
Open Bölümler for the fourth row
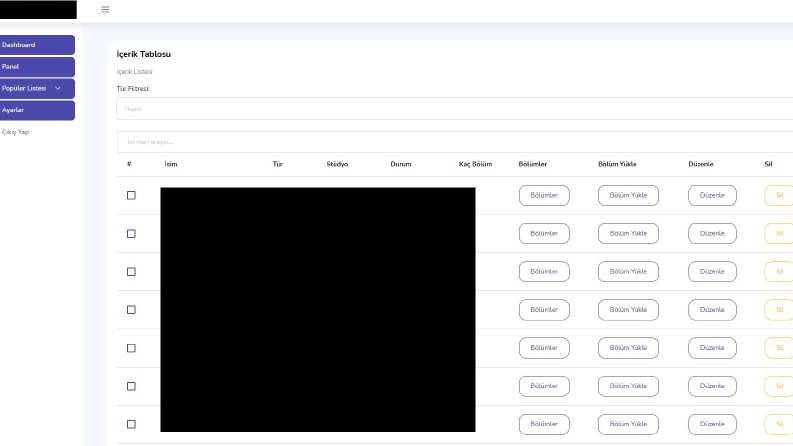pos(544,309)
